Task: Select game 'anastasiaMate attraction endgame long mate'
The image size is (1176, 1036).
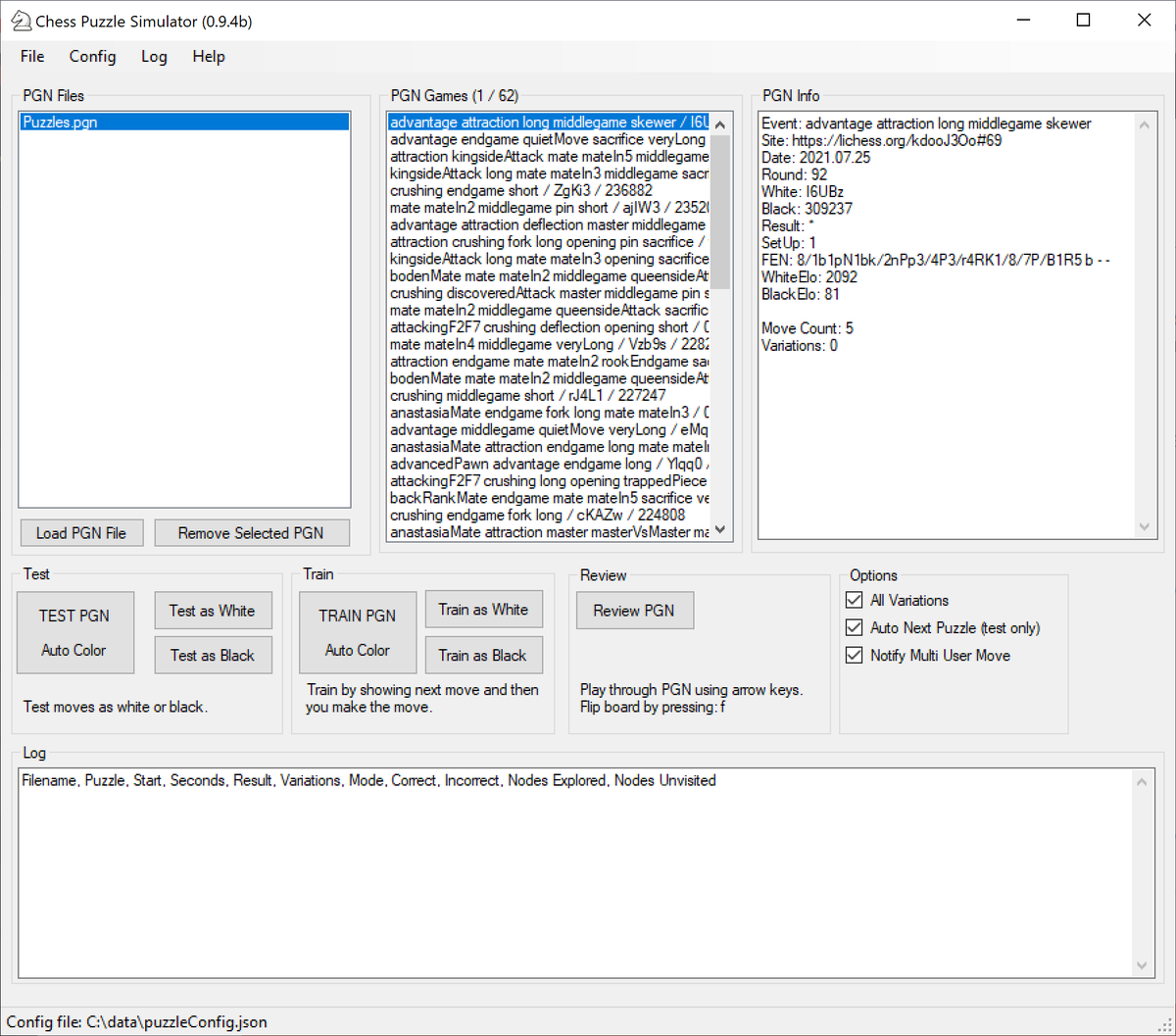Action: 549,447
